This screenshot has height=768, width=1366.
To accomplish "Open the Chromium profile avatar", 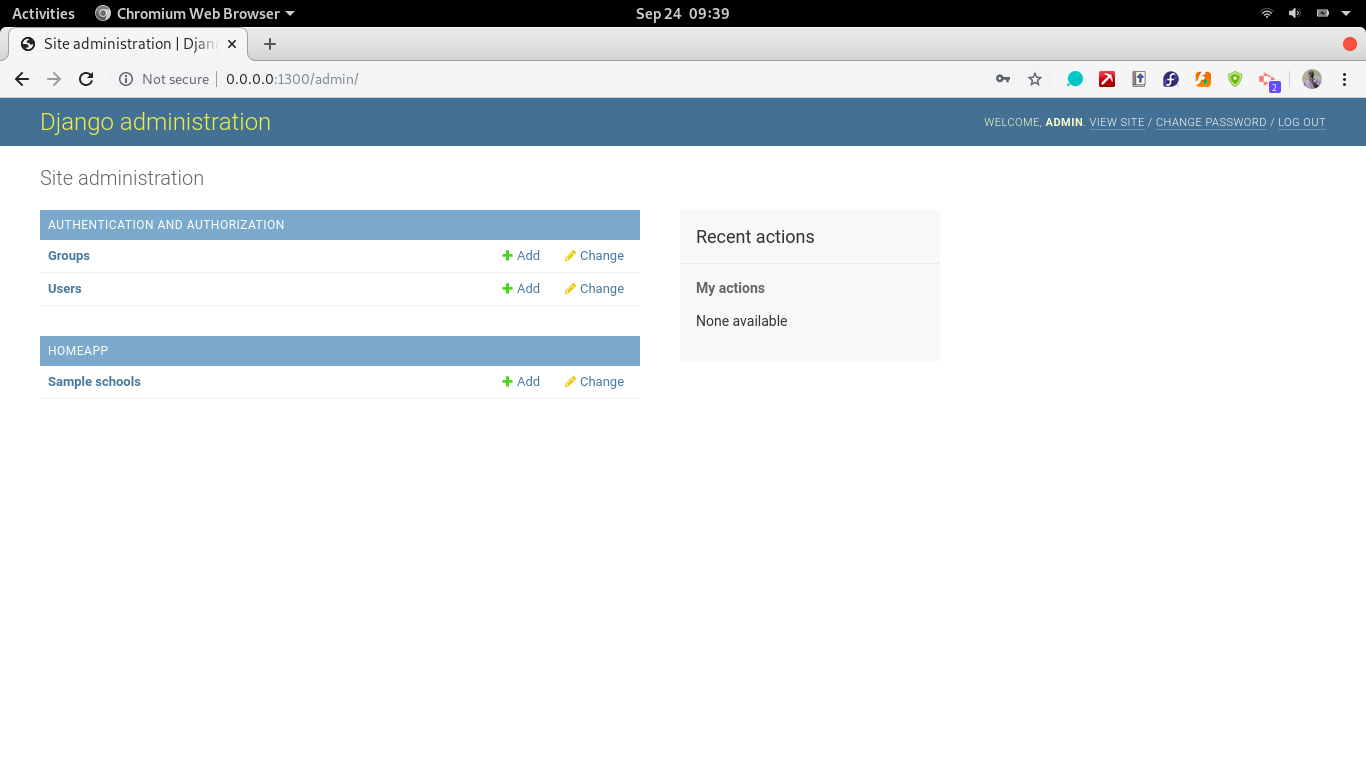I will tap(1312, 79).
